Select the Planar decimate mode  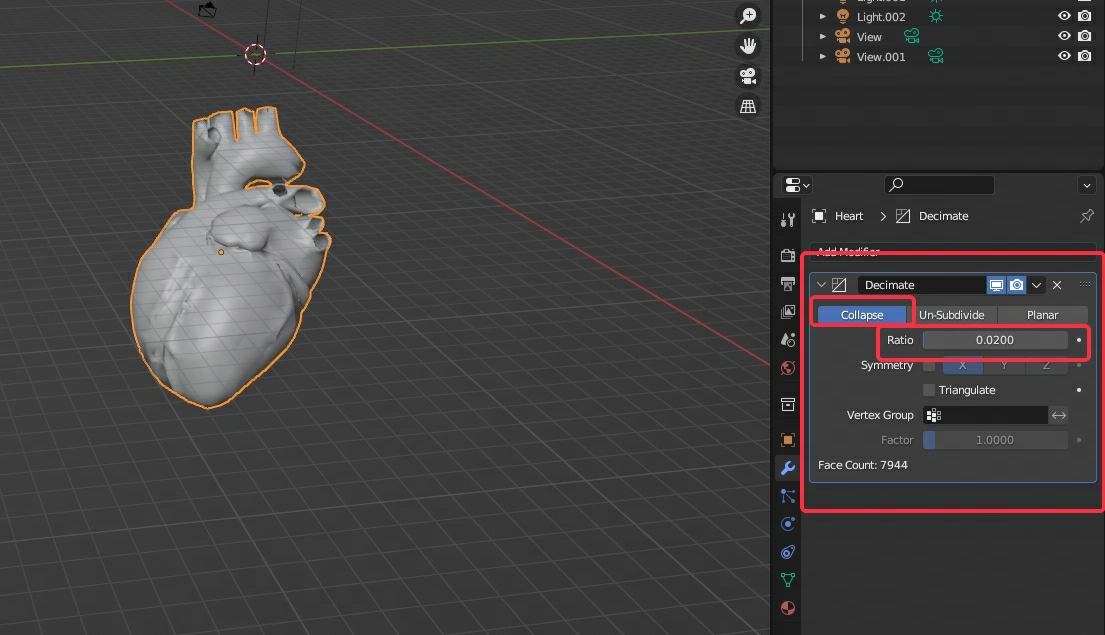1042,315
